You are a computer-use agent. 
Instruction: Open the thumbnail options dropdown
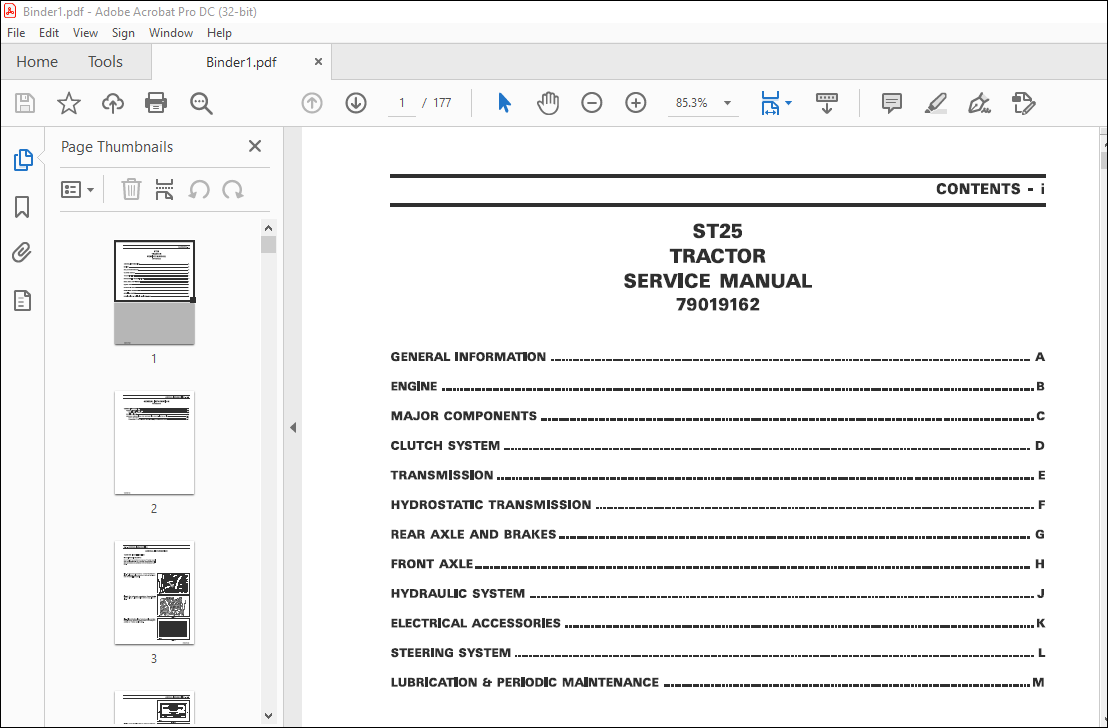point(77,189)
